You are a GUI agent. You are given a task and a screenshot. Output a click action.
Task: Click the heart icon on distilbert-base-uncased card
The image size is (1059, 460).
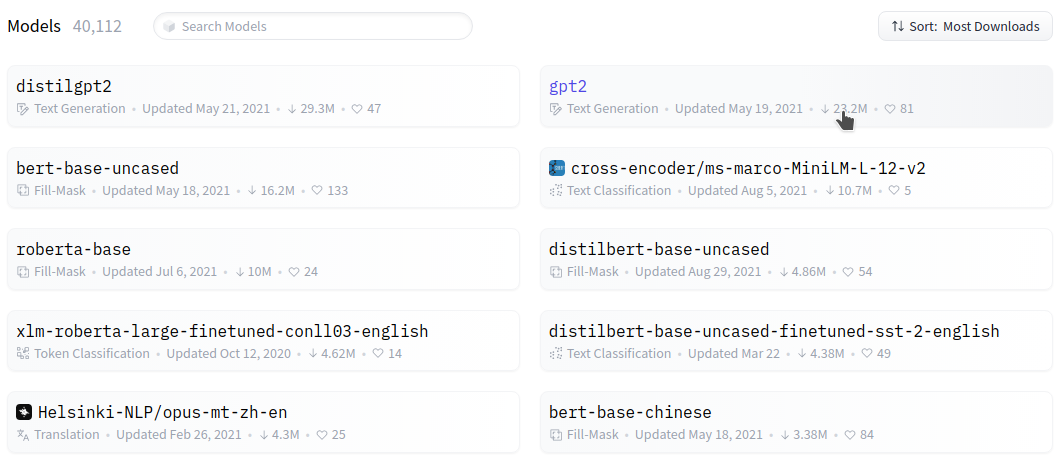coord(848,272)
